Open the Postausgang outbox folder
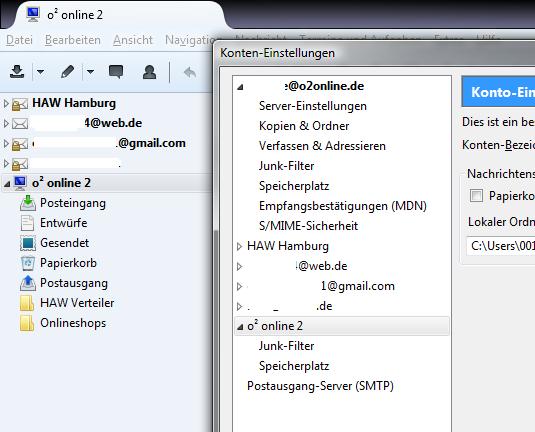 click(74, 283)
